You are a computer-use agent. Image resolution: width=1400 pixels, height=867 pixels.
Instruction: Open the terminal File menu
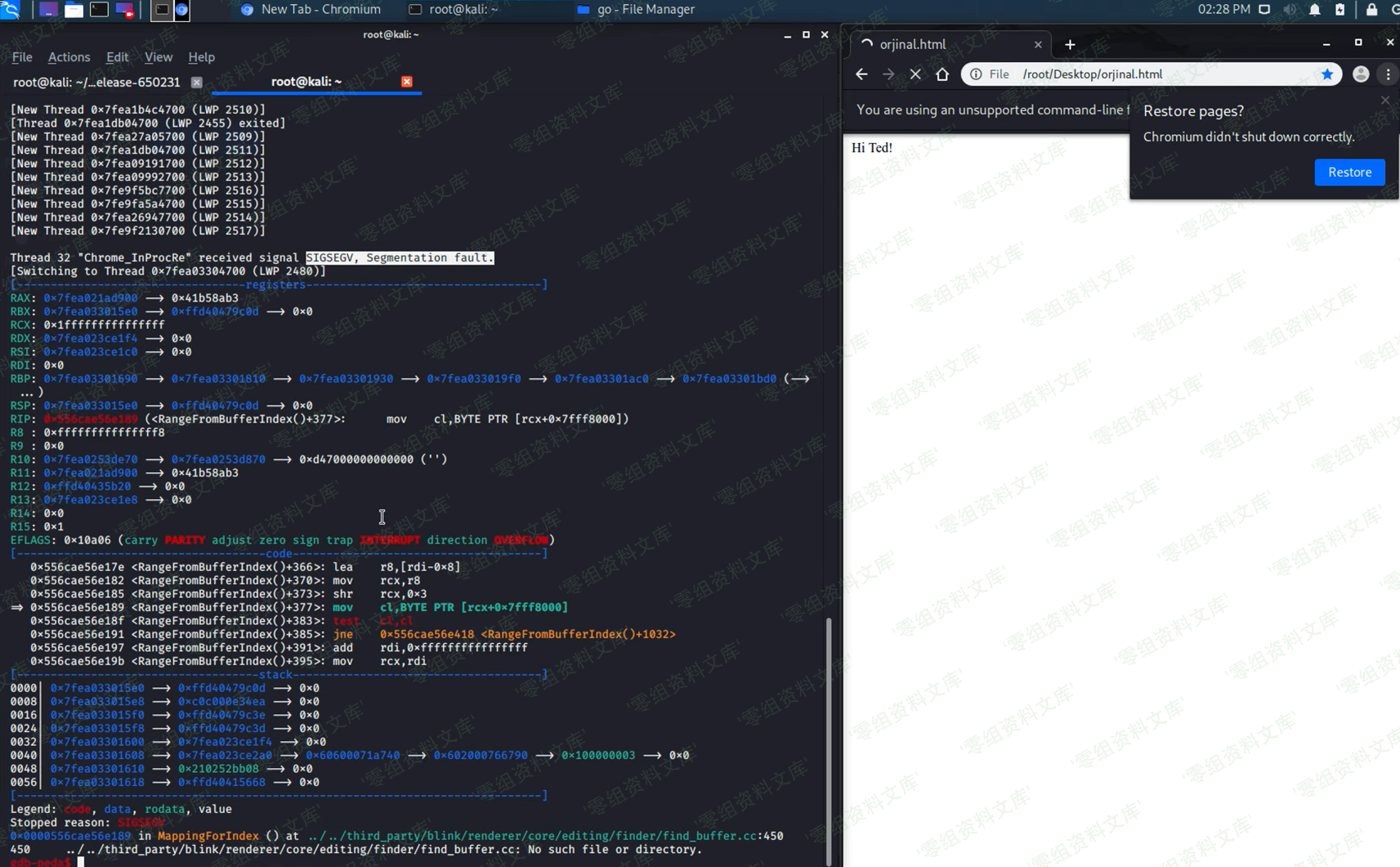coord(22,57)
